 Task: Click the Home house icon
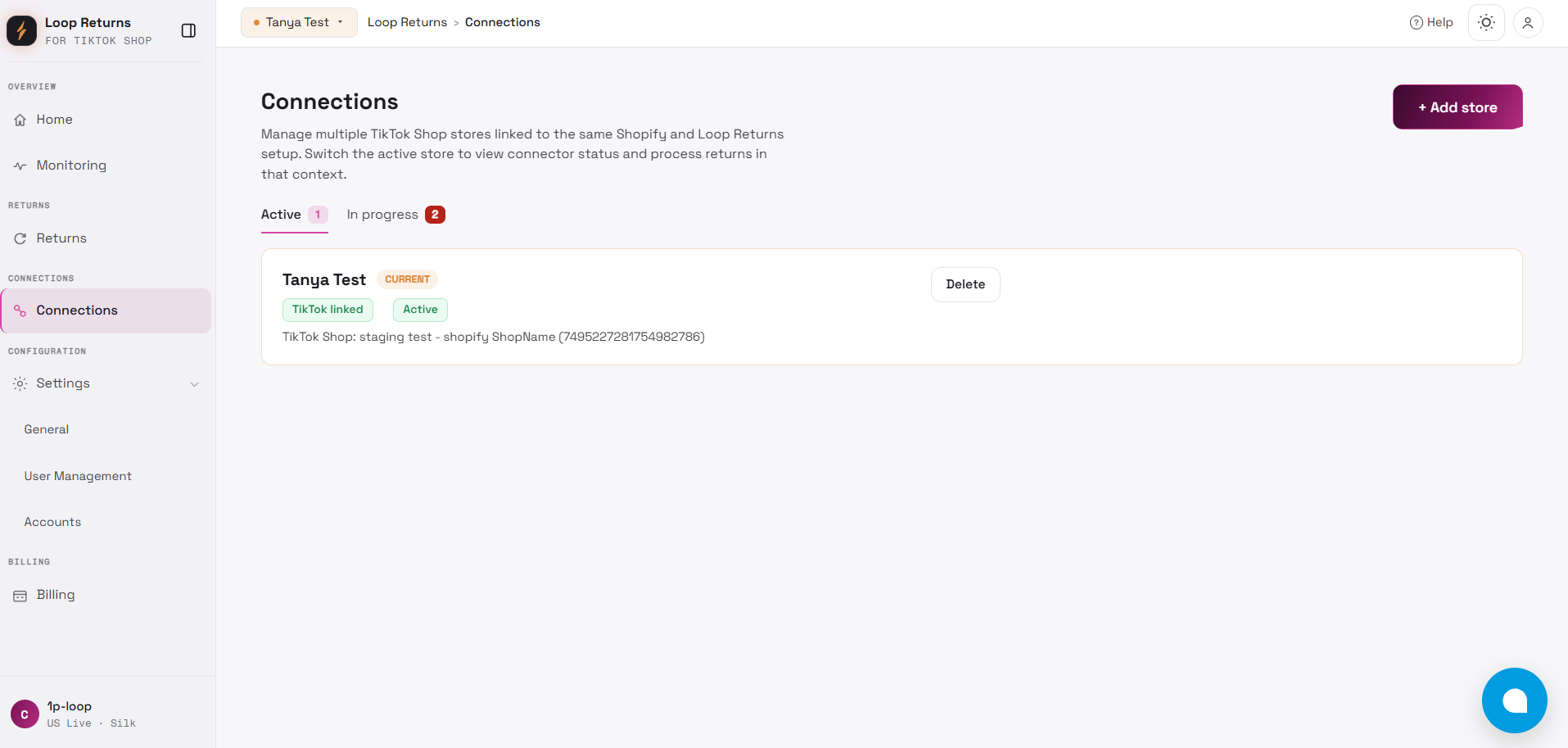(x=20, y=120)
